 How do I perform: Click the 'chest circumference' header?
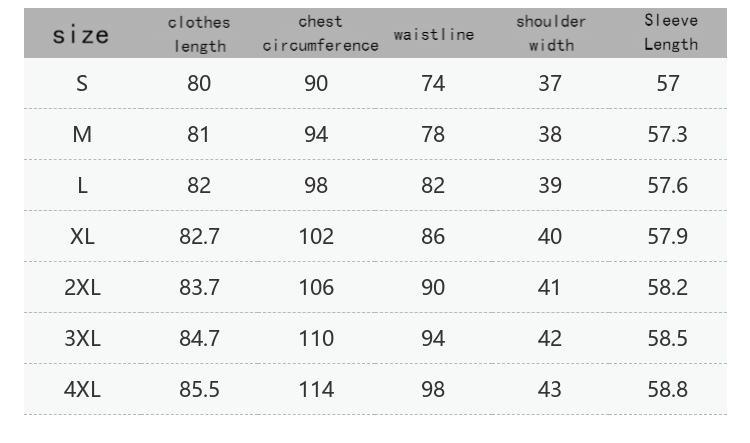[x=320, y=34]
